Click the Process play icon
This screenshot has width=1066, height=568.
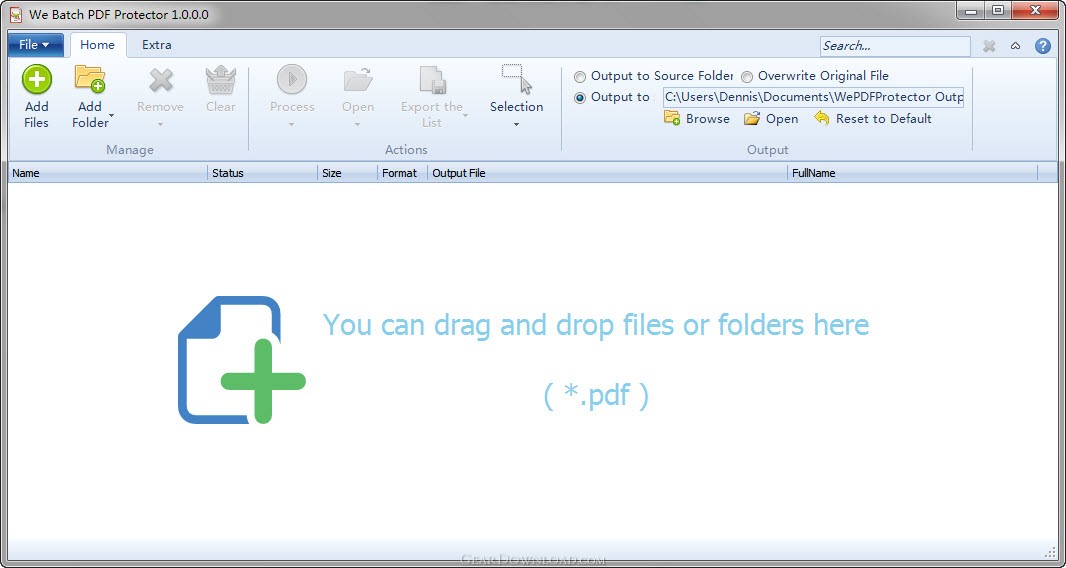tap(292, 80)
